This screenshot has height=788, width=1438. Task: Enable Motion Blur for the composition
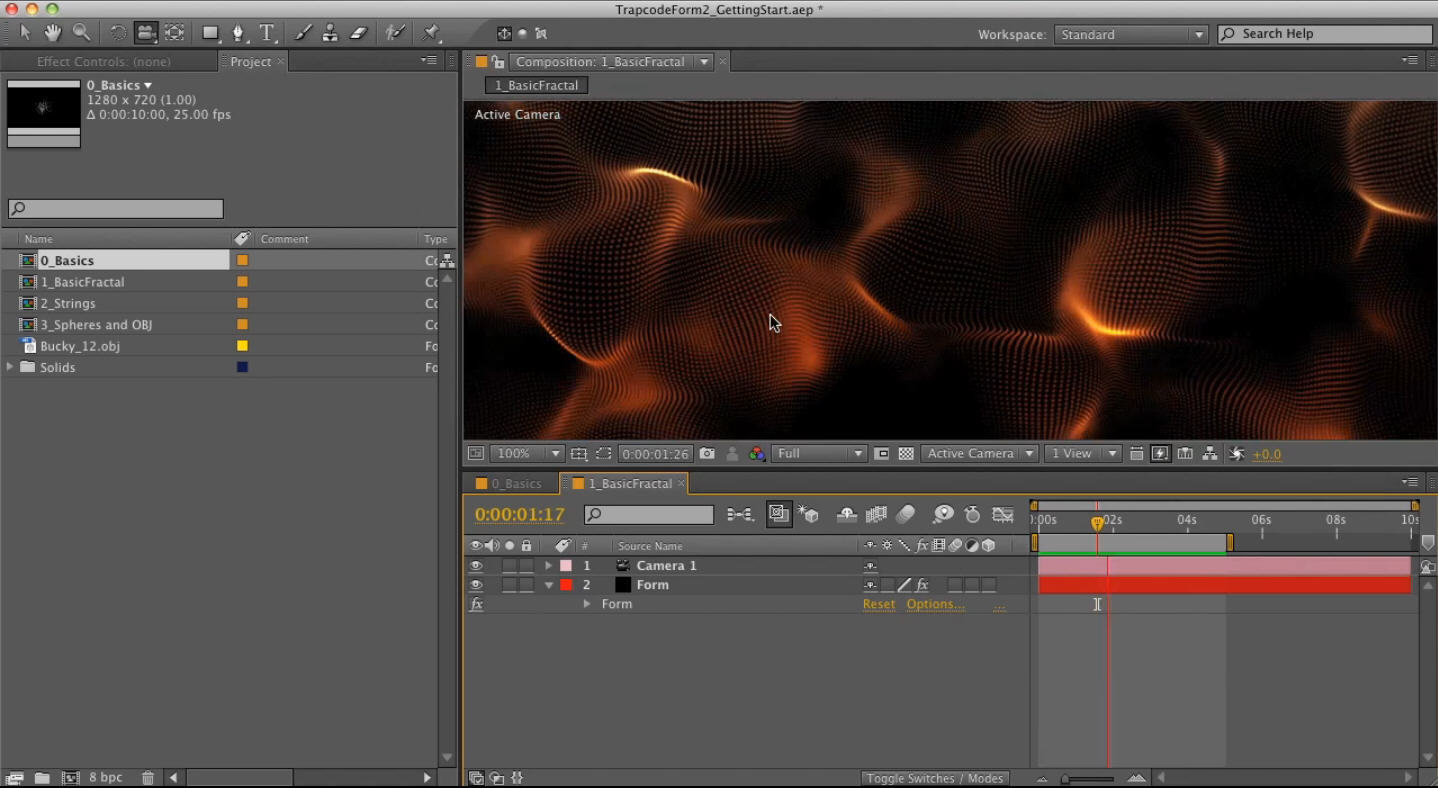click(x=905, y=515)
